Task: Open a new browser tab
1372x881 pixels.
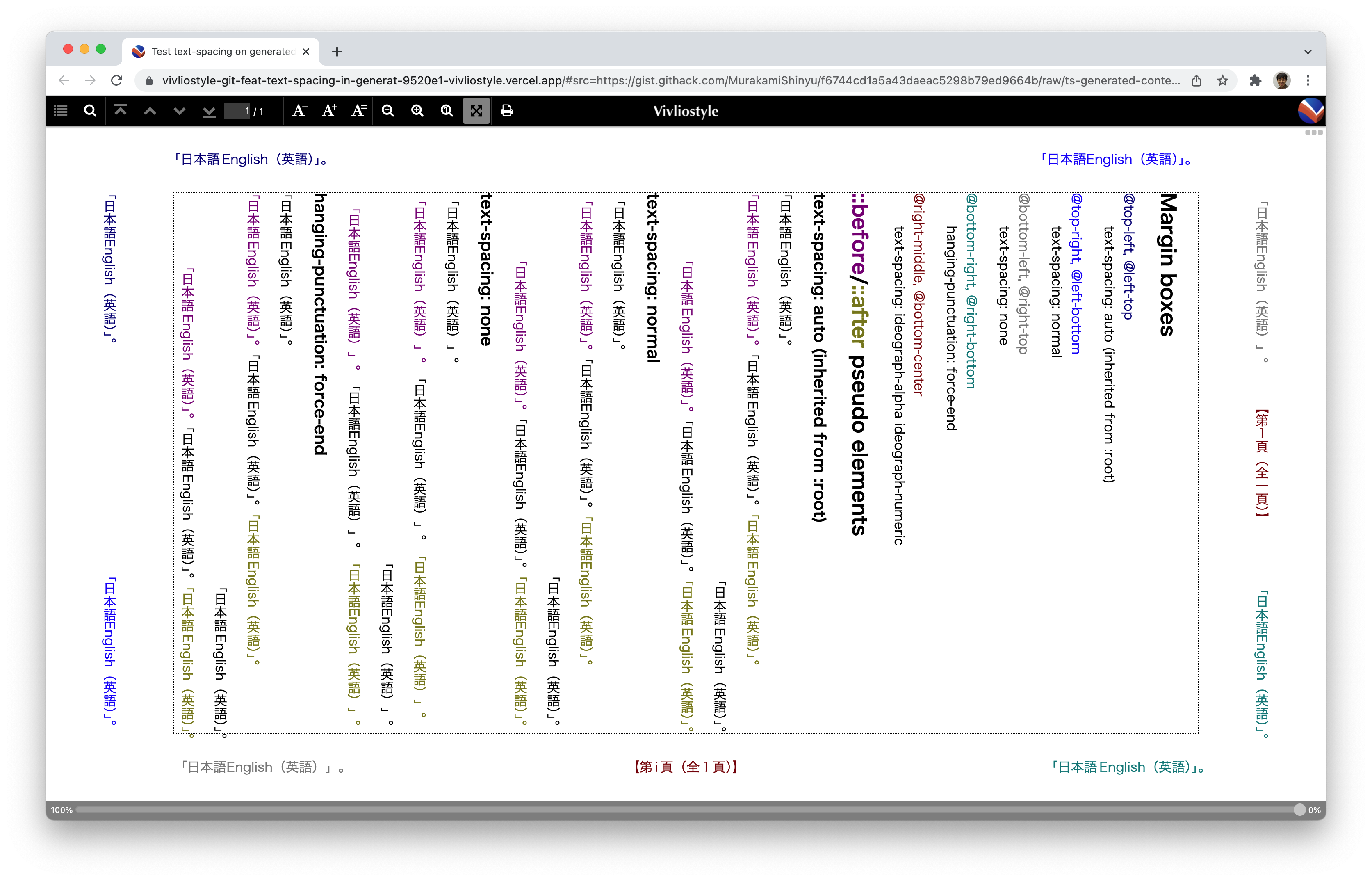Action: [337, 52]
